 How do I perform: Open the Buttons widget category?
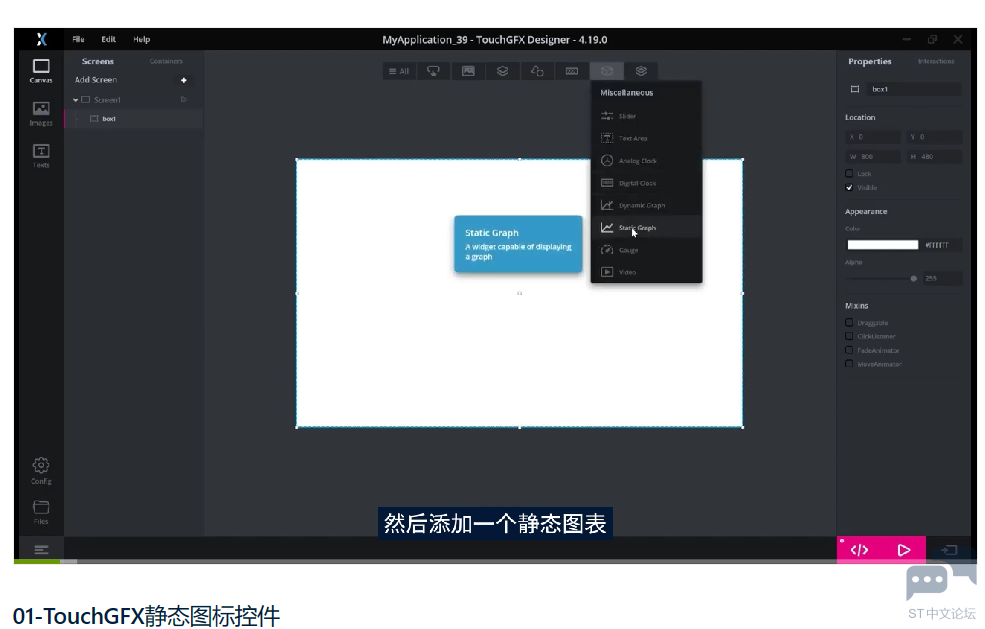pos(433,71)
